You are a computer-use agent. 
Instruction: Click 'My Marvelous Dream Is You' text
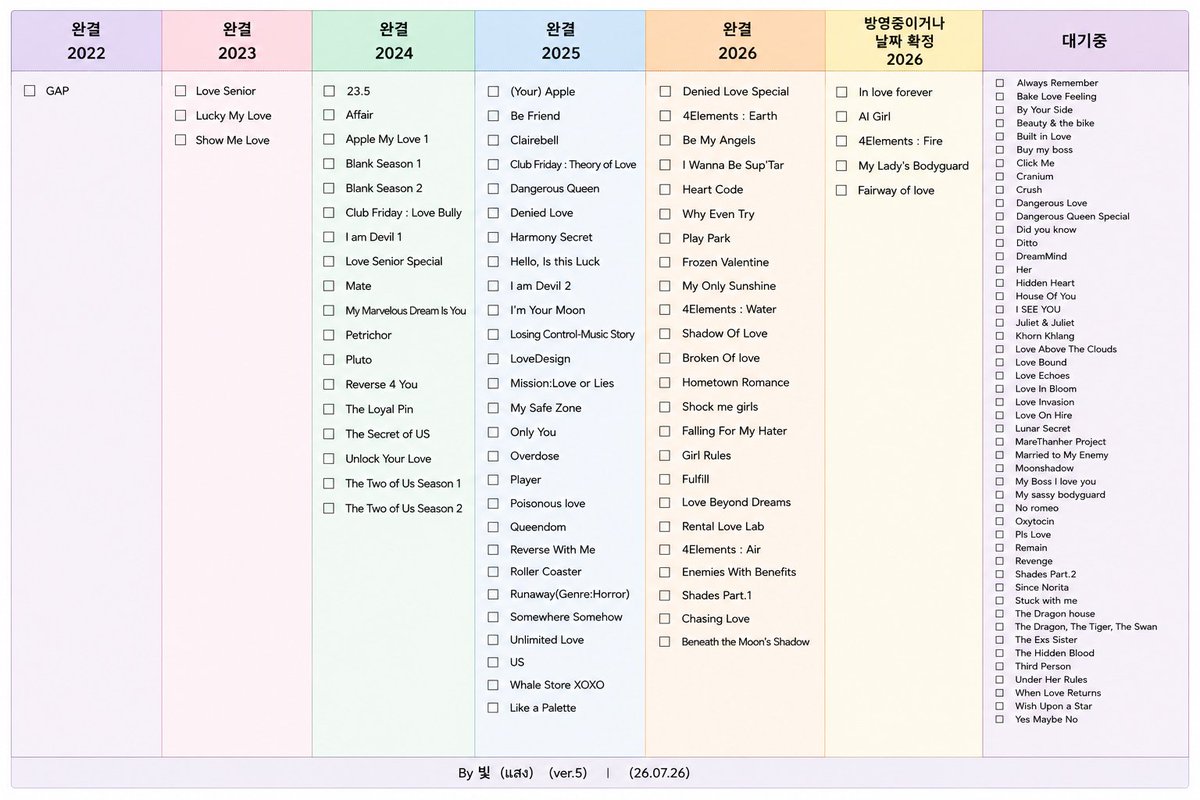pyautogui.click(x=406, y=311)
